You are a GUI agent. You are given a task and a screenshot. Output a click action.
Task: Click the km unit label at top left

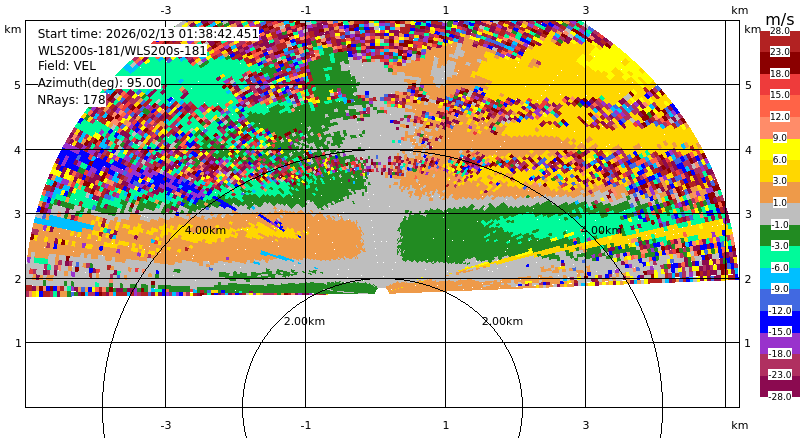[x=12, y=29]
